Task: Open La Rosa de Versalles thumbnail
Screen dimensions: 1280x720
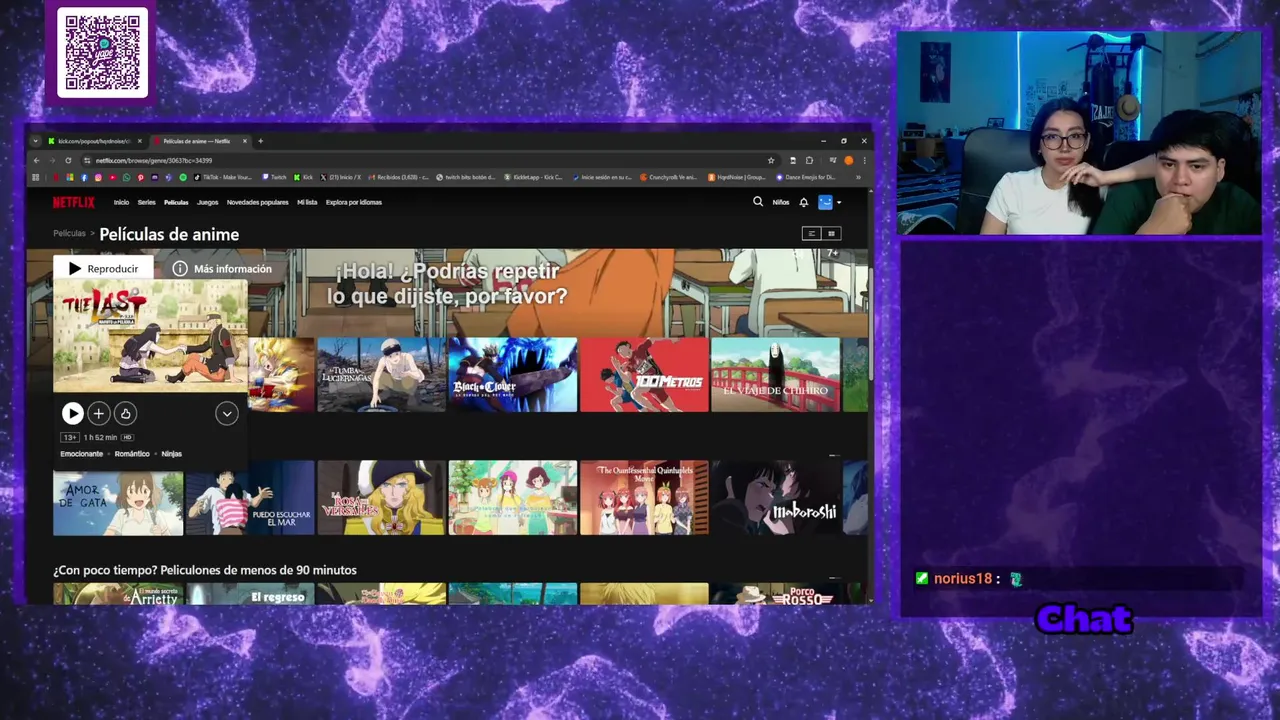Action: coord(381,498)
